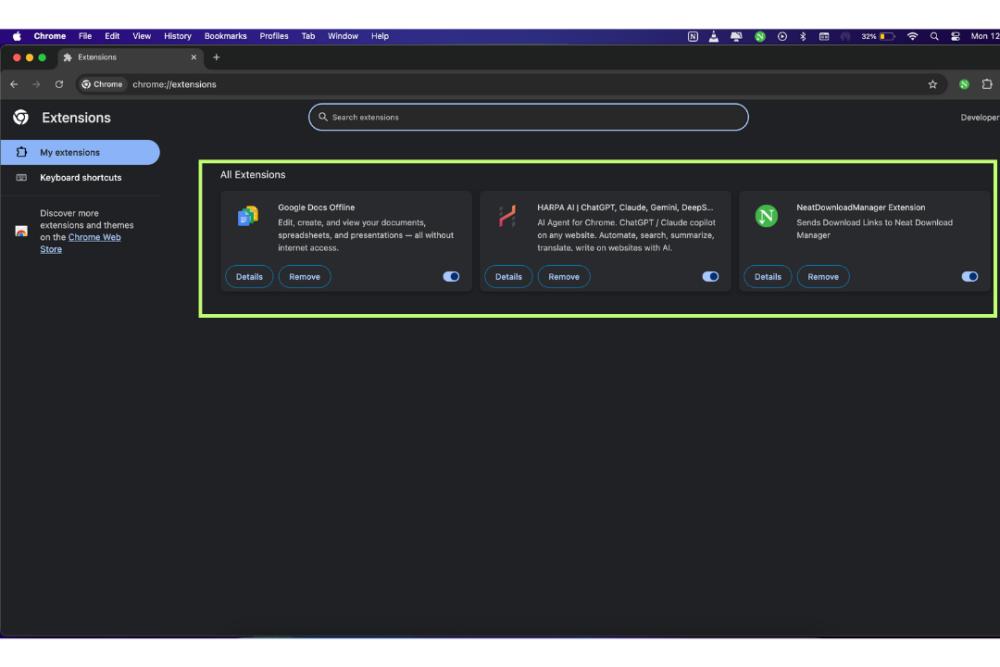
Task: Open the View menu
Action: click(x=142, y=36)
